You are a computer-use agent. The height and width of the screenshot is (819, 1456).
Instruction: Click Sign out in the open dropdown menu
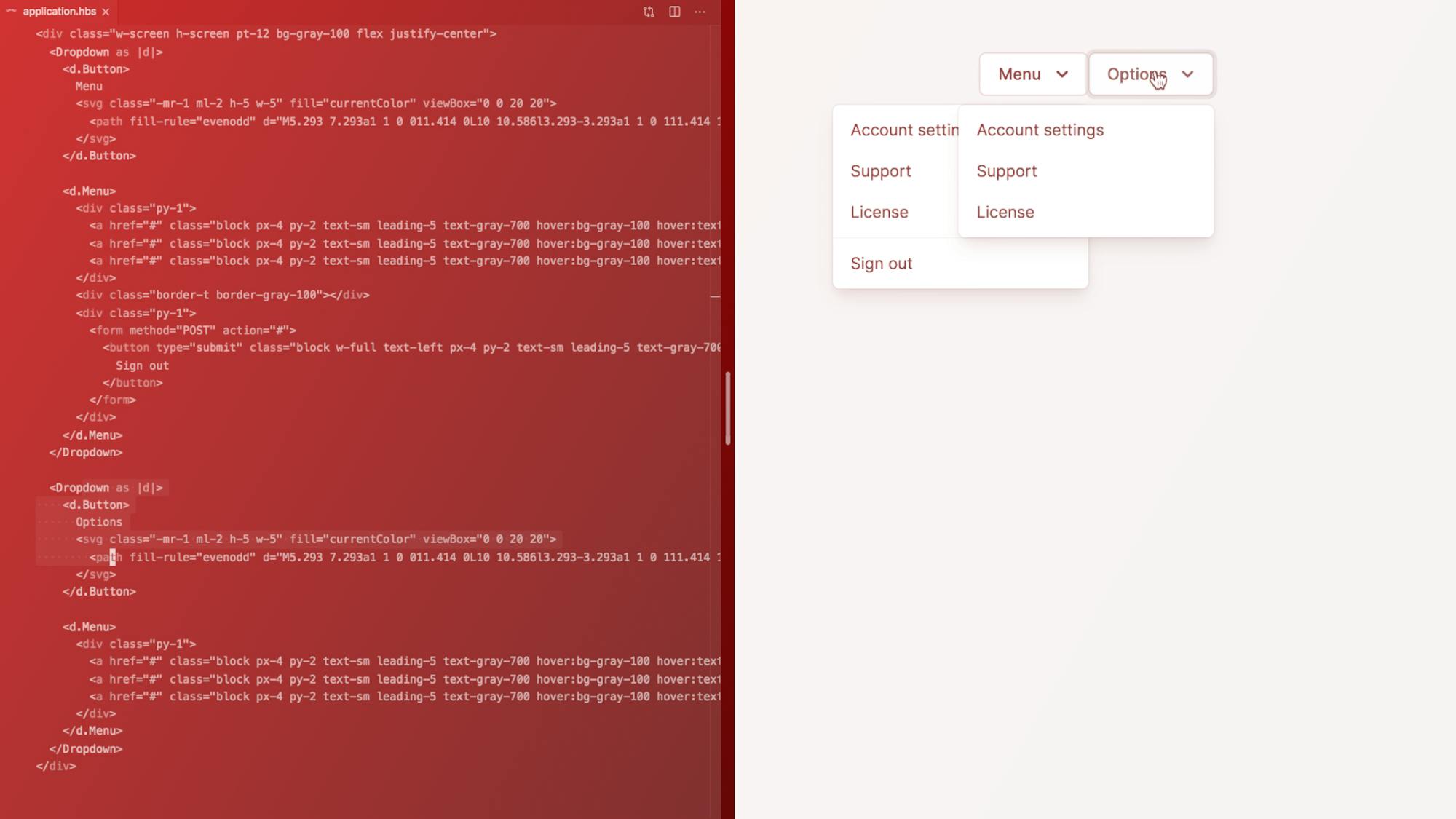tap(882, 263)
